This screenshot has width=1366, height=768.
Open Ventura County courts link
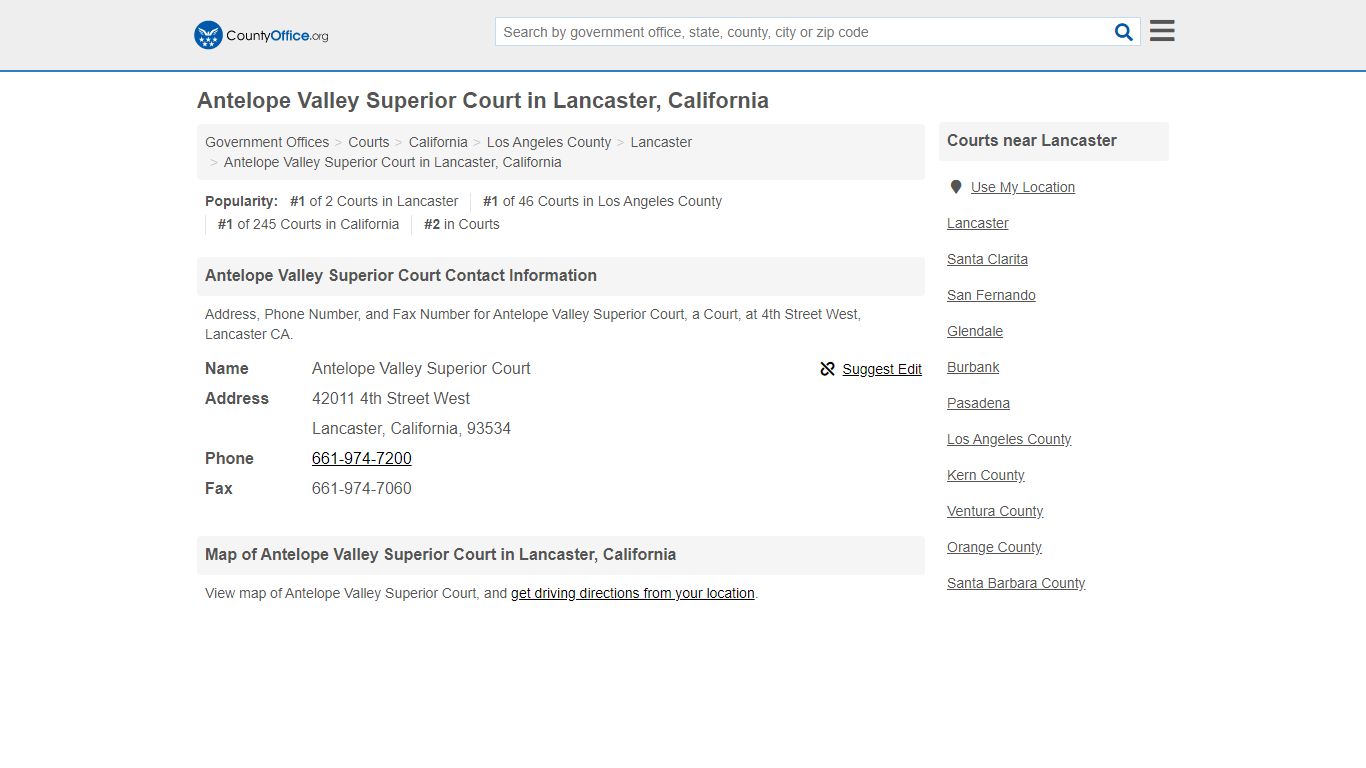coord(995,511)
